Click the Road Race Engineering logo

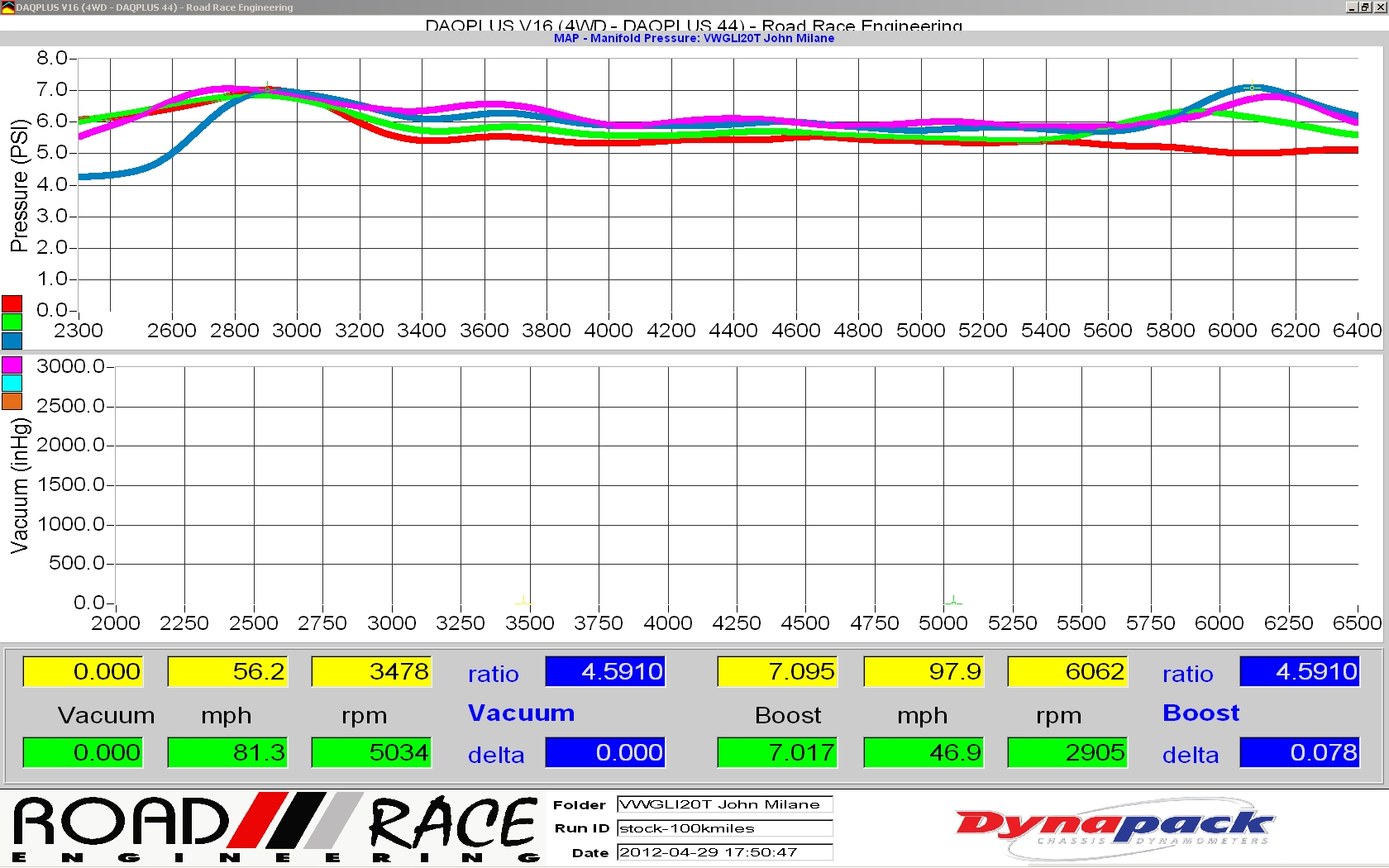(x=276, y=828)
